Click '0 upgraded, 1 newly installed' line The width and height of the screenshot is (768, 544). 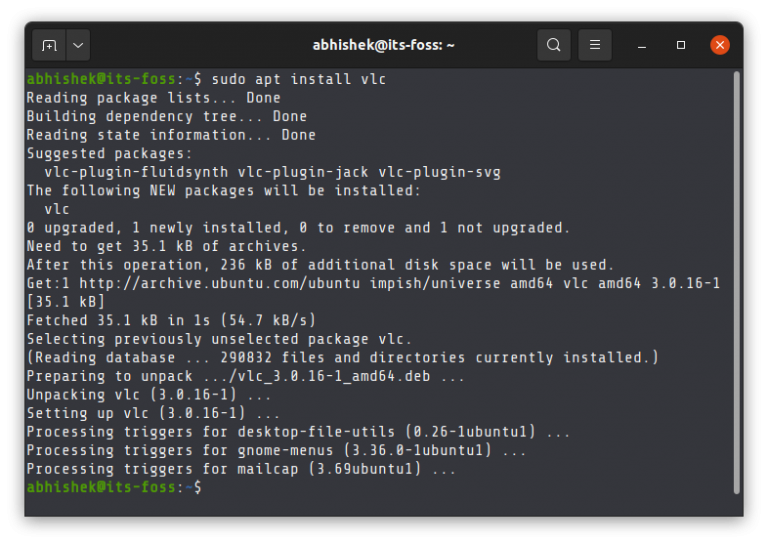coord(298,228)
